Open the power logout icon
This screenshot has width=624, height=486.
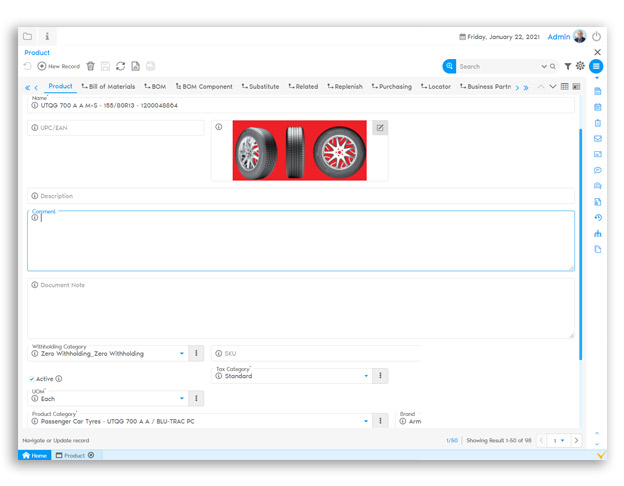point(597,37)
